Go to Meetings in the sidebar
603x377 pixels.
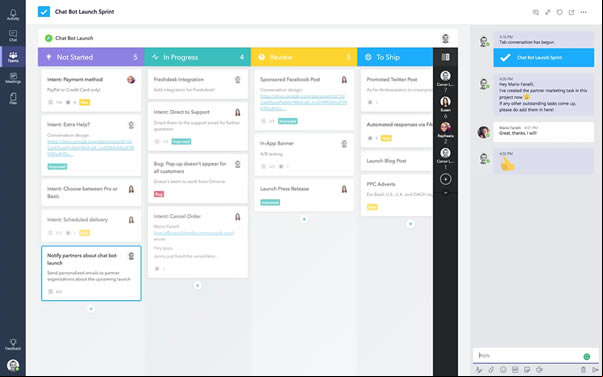(x=13, y=78)
